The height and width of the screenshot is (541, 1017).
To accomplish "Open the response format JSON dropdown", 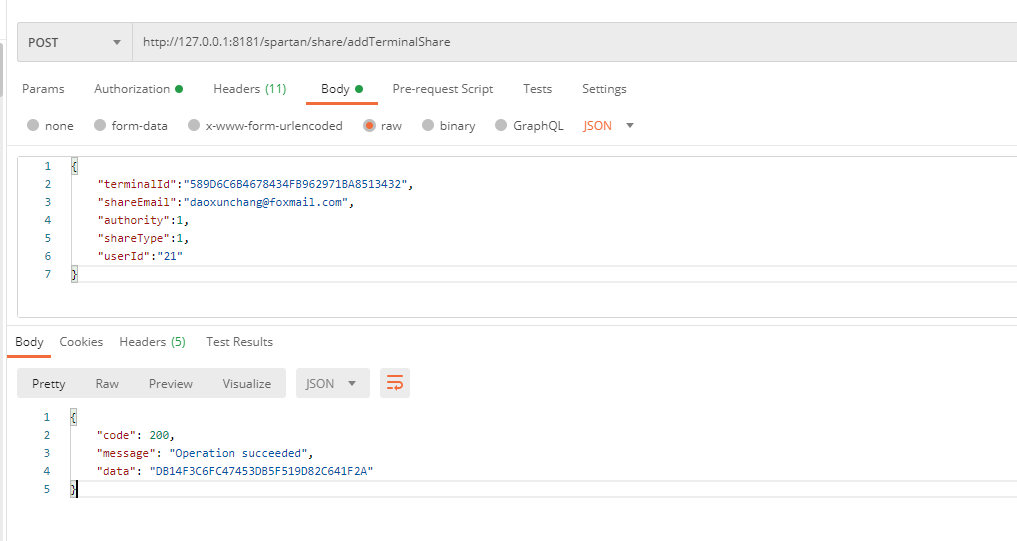I will pos(332,383).
